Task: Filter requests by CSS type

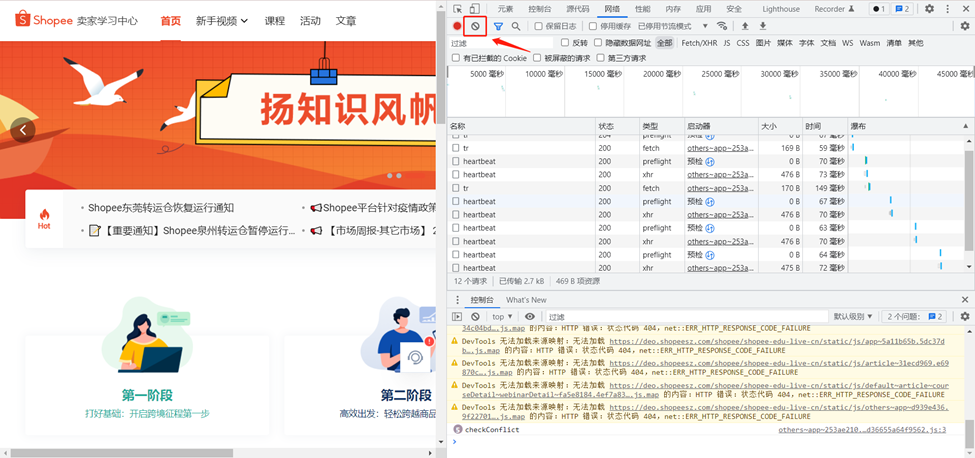Action: coord(743,43)
